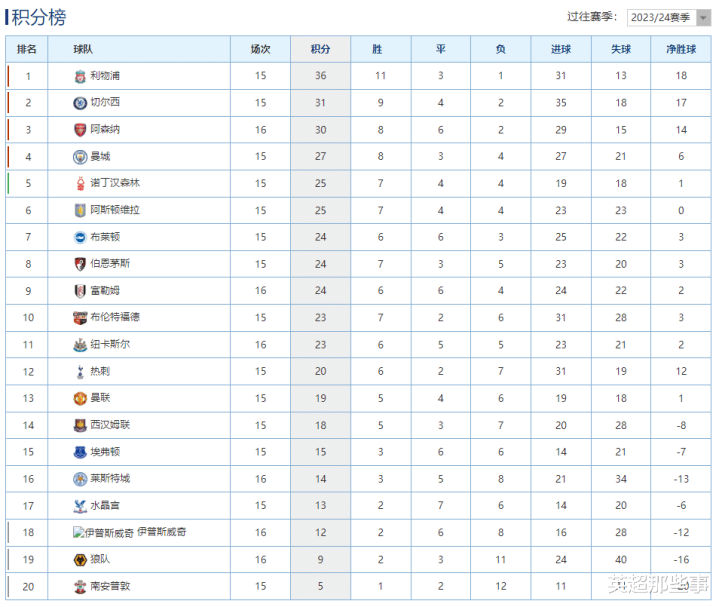Open the 南安普敦 team link
The width and height of the screenshot is (719, 607).
[110, 586]
